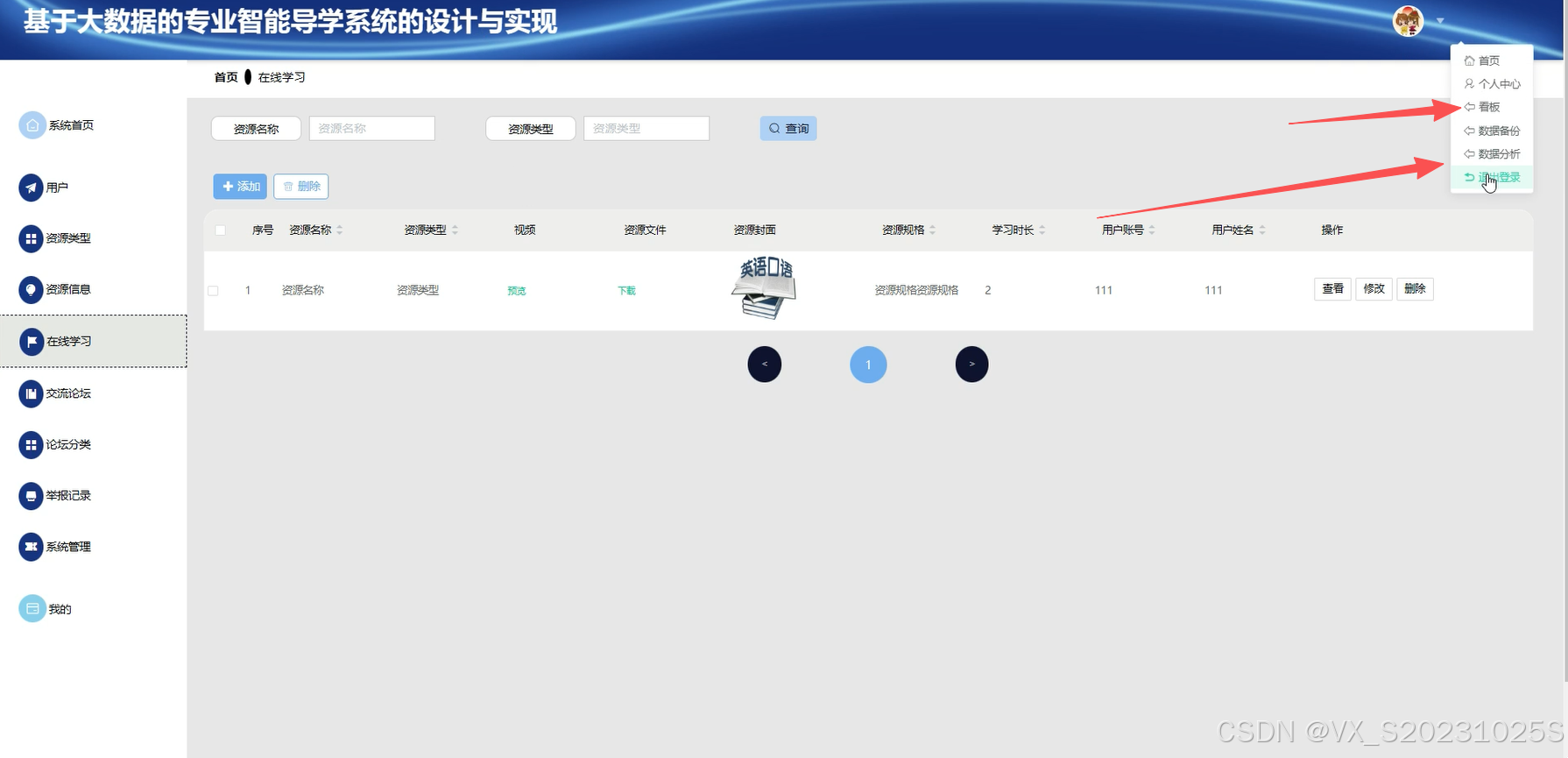
Task: Open the 英语口语 cover thumbnail
Action: click(x=764, y=288)
